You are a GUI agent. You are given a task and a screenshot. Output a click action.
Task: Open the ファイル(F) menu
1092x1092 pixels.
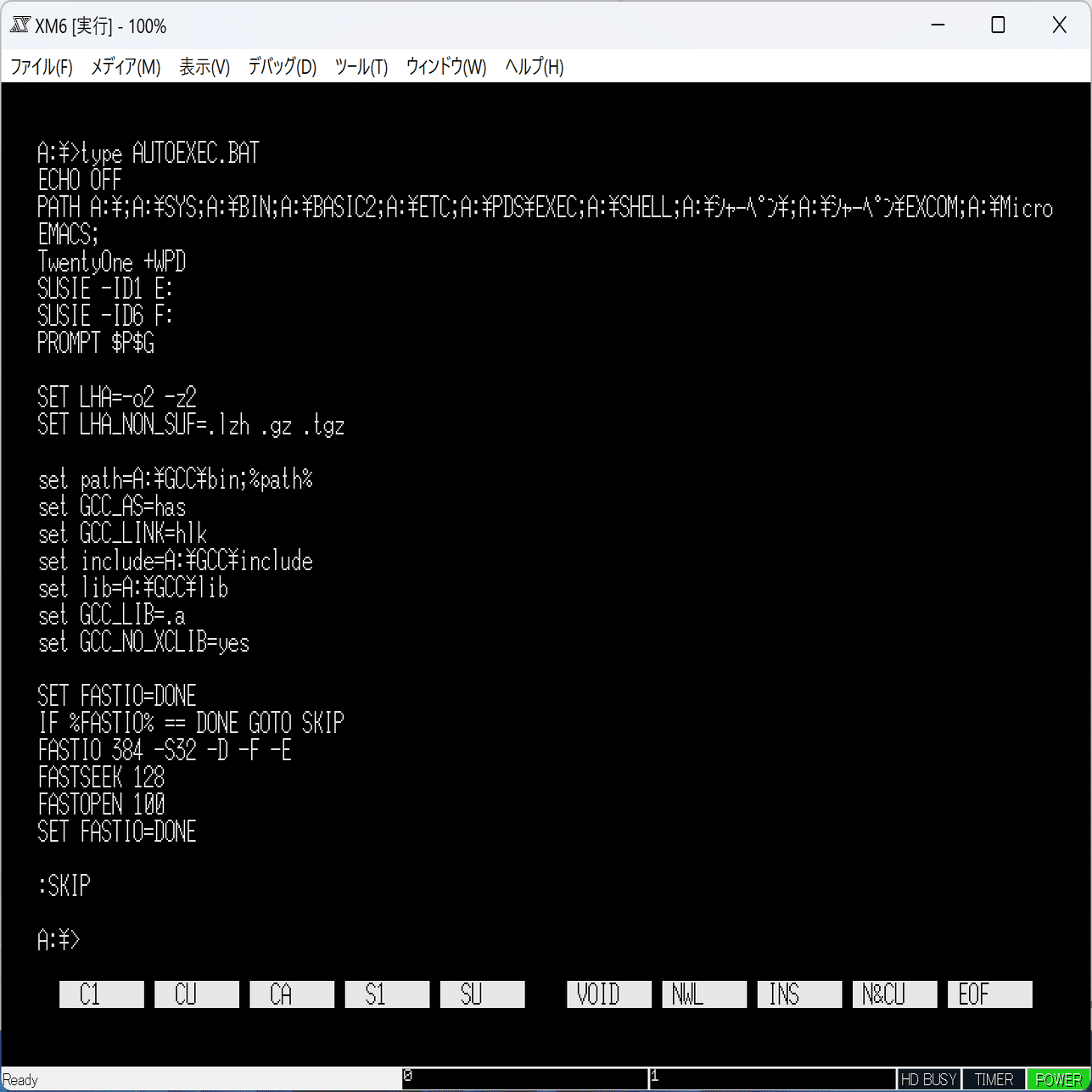tap(42, 67)
